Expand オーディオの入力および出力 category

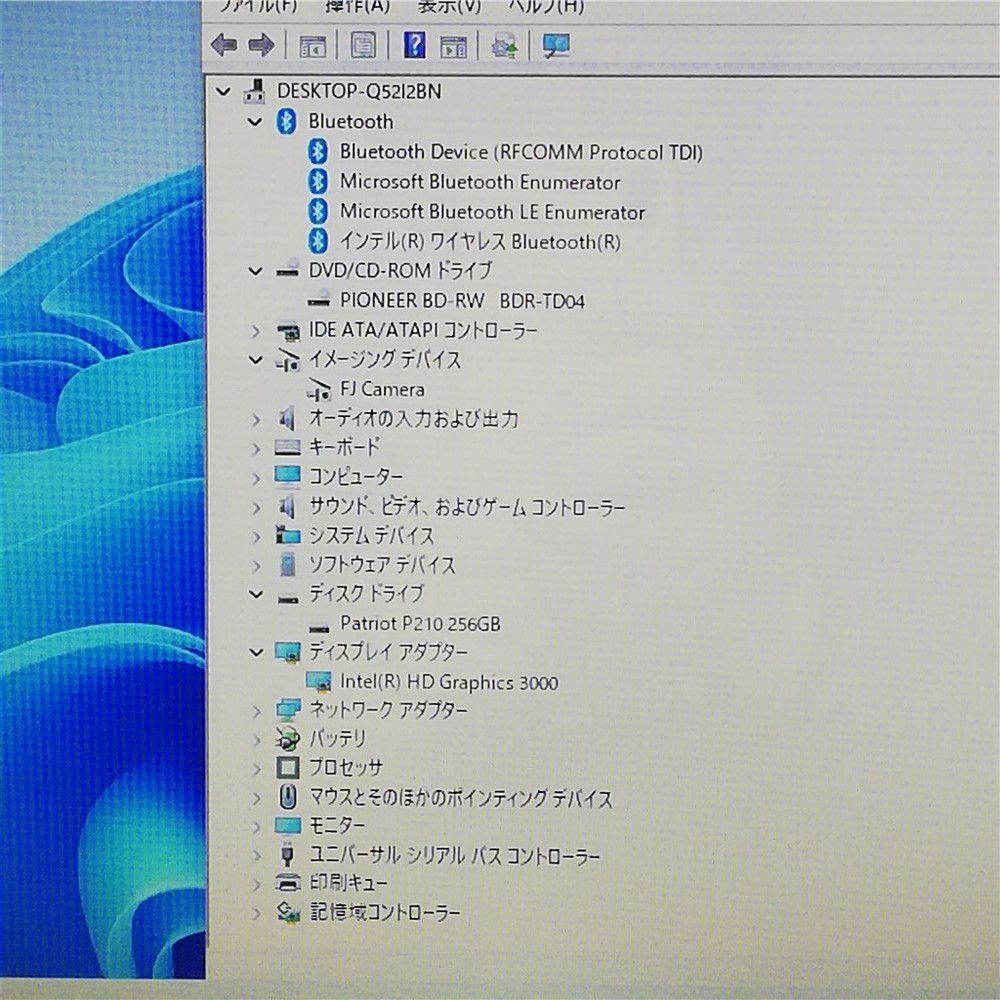tap(256, 420)
